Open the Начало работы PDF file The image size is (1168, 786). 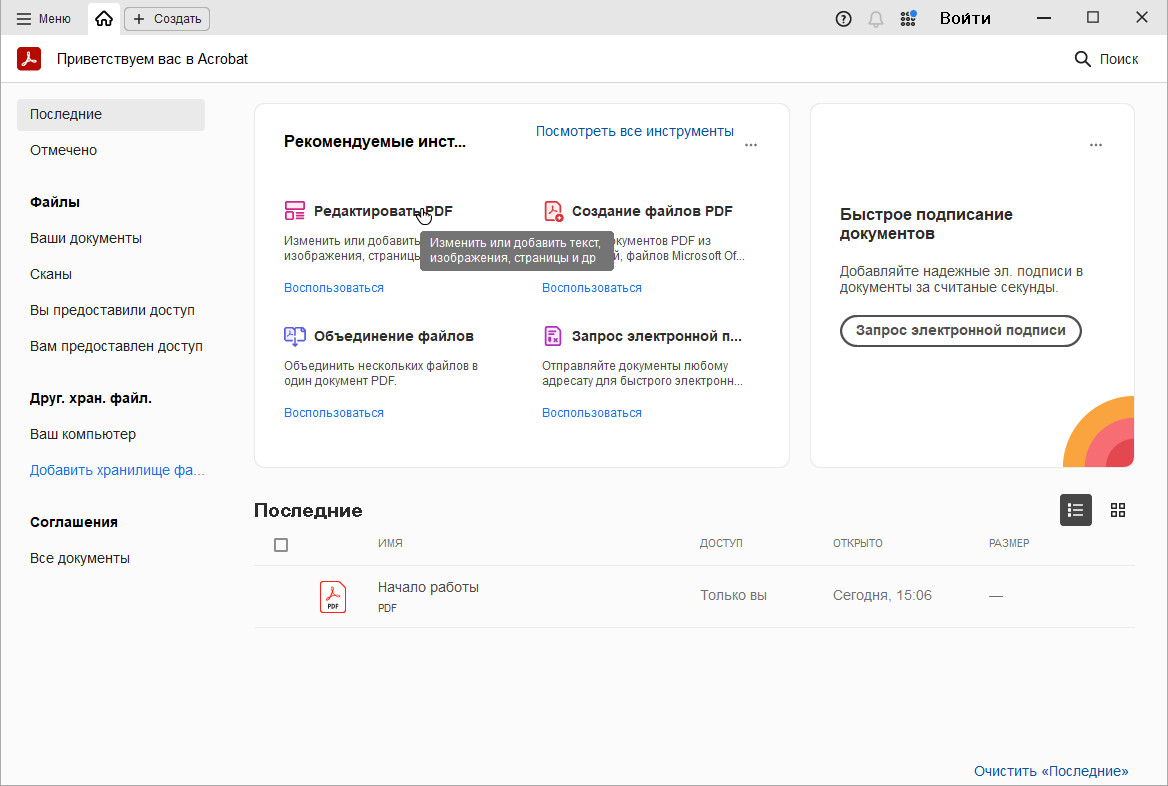coord(428,588)
